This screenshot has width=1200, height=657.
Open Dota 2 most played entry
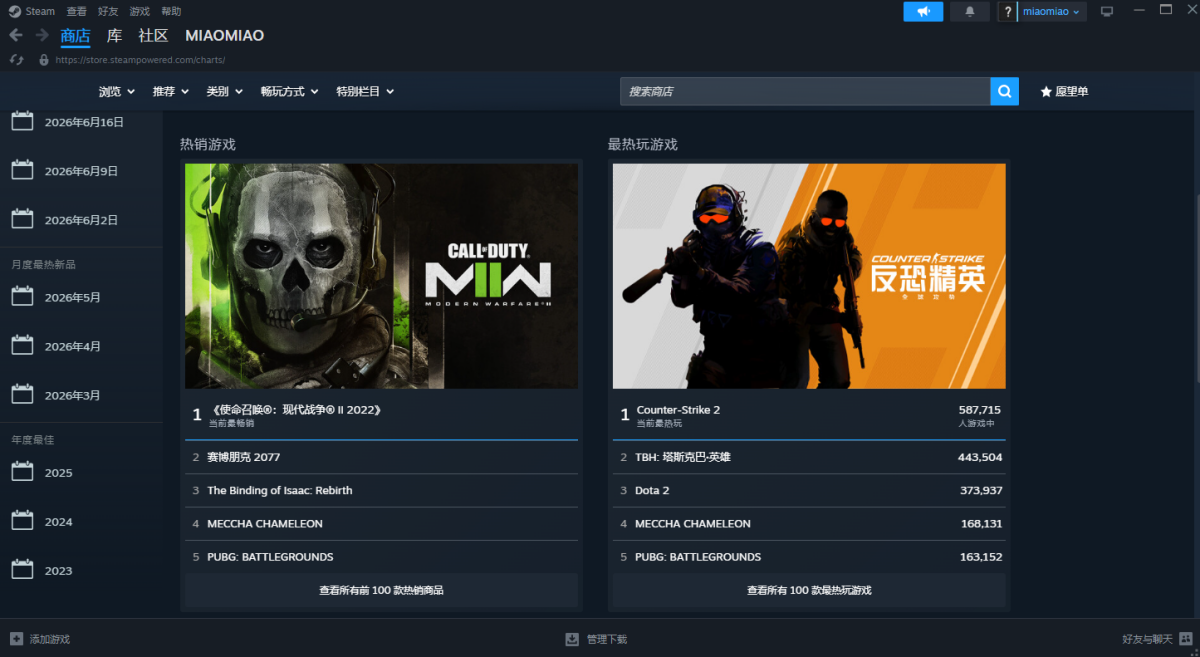point(809,490)
